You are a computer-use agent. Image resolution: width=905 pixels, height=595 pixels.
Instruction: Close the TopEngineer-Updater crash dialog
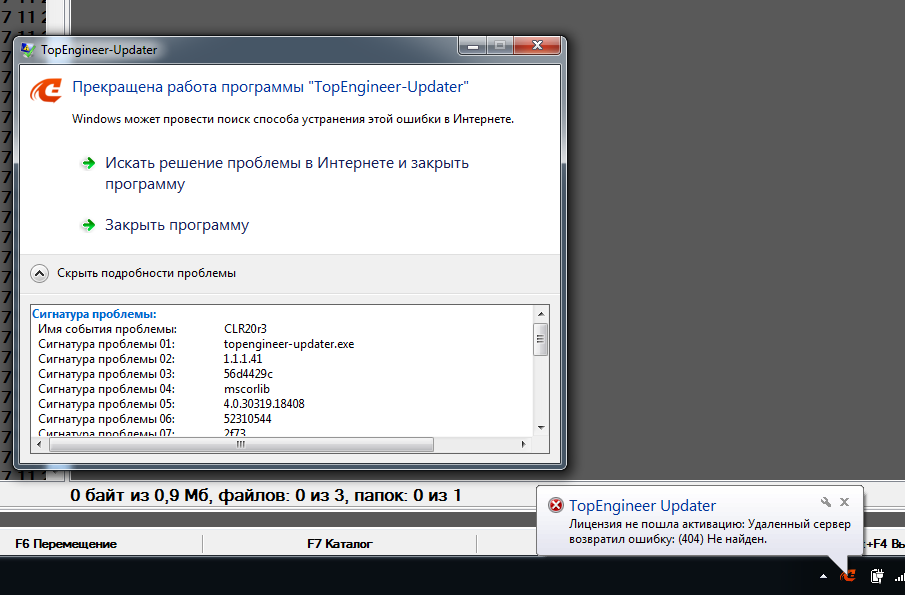537,46
